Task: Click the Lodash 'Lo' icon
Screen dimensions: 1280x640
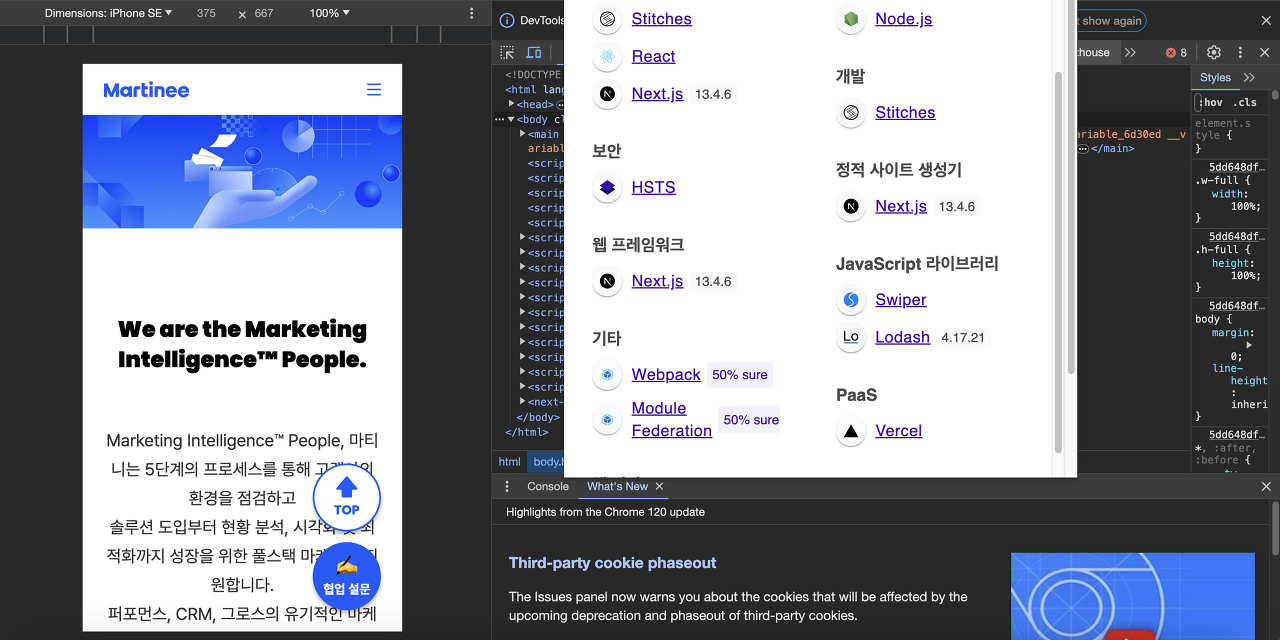Action: pos(851,338)
